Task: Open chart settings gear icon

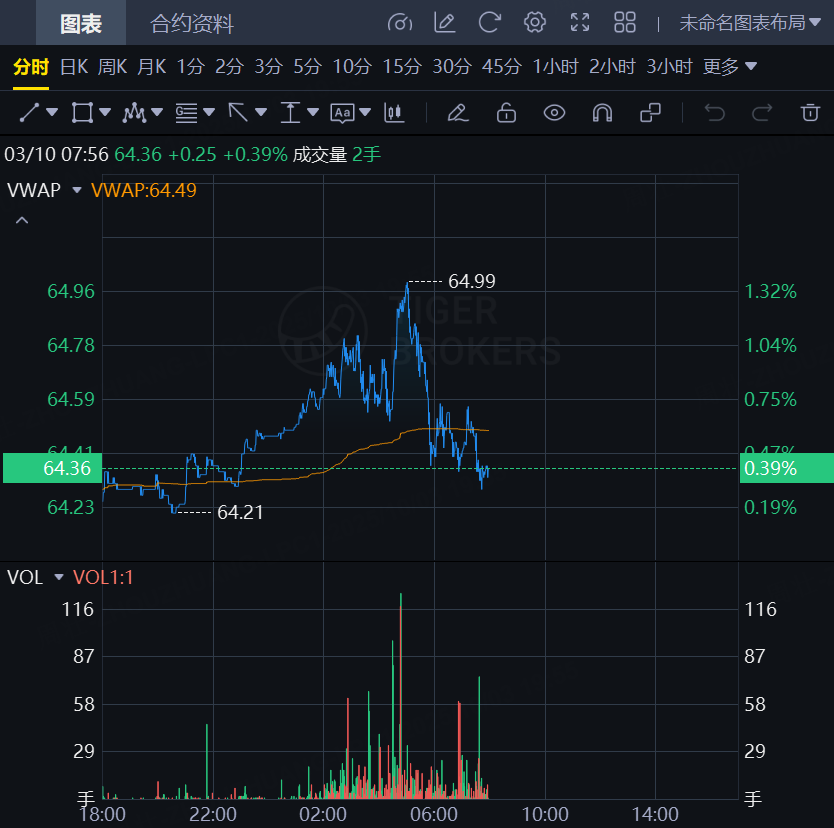Action: tap(535, 22)
